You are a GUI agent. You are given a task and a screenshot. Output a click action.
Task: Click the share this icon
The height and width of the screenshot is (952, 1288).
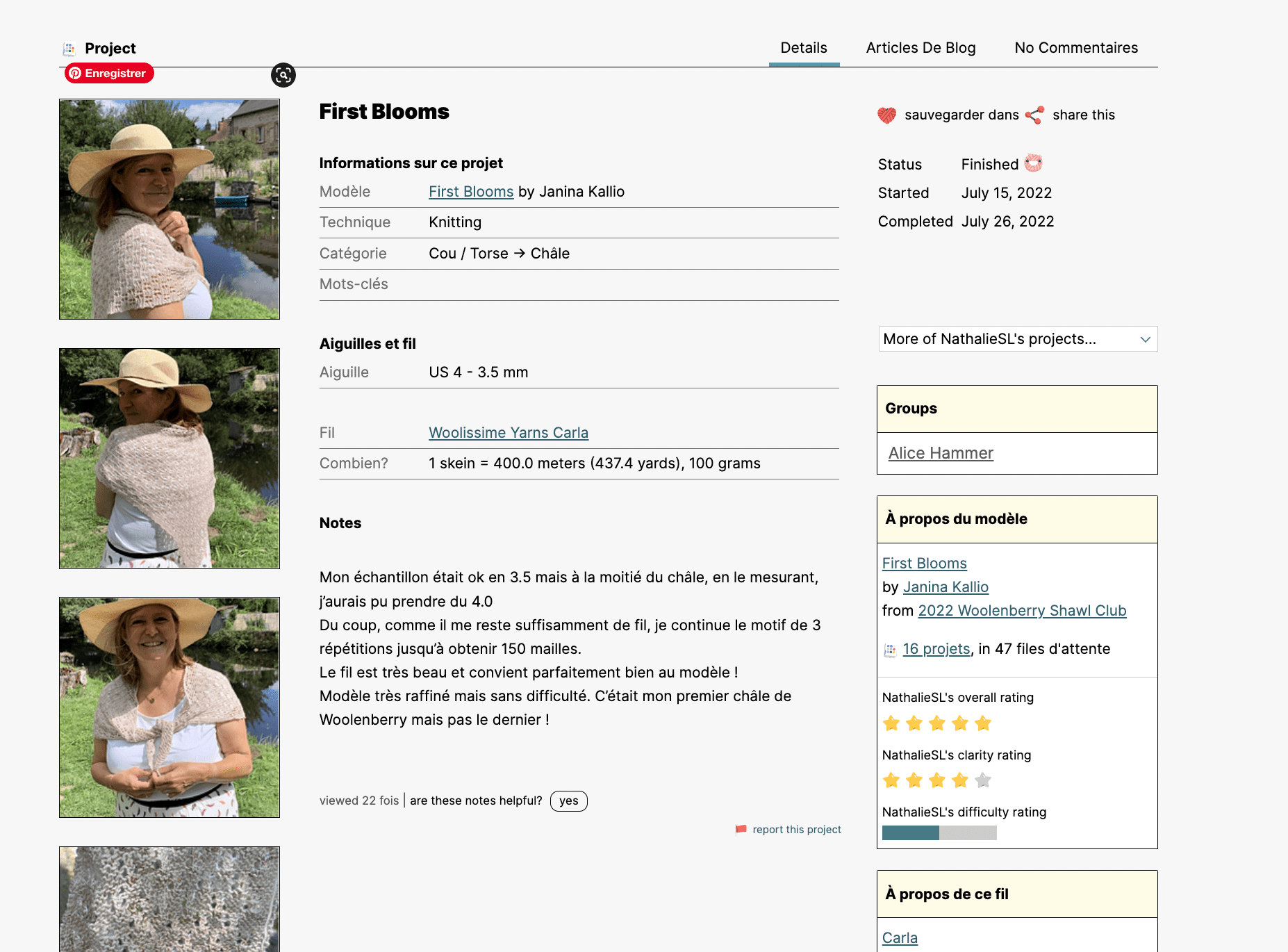tap(1034, 115)
